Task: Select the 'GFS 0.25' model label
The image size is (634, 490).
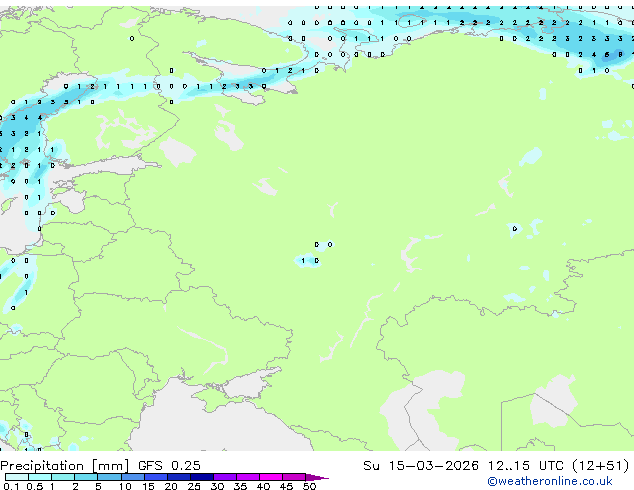Action: (x=169, y=466)
